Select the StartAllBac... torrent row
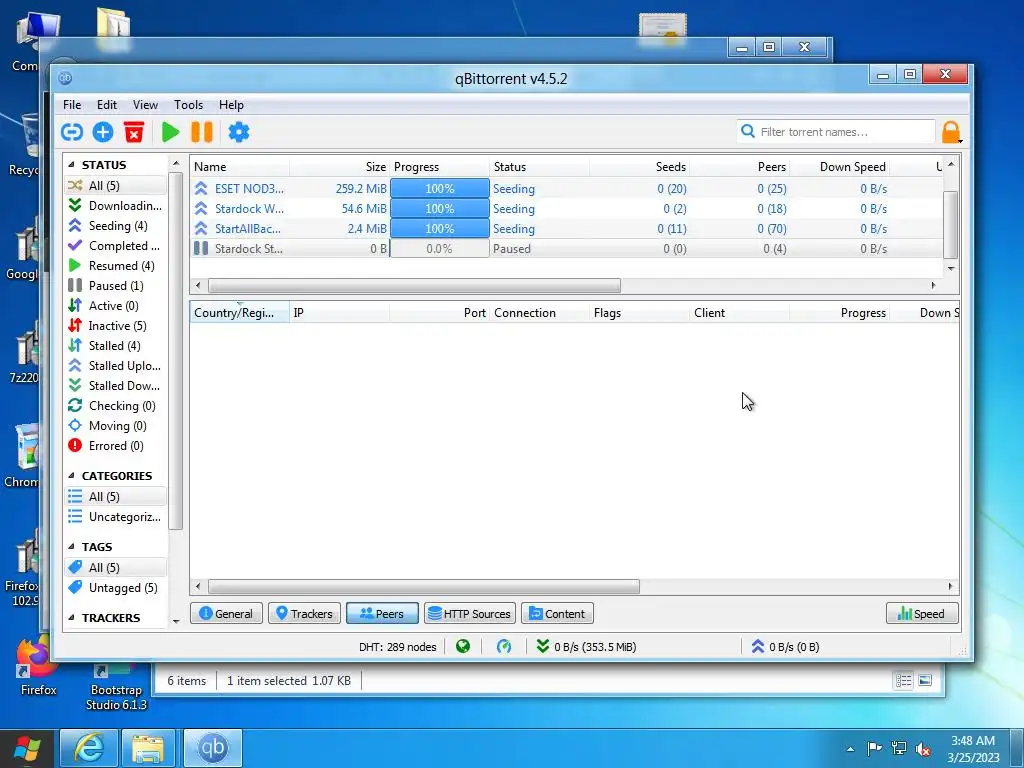This screenshot has height=768, width=1024. point(566,229)
